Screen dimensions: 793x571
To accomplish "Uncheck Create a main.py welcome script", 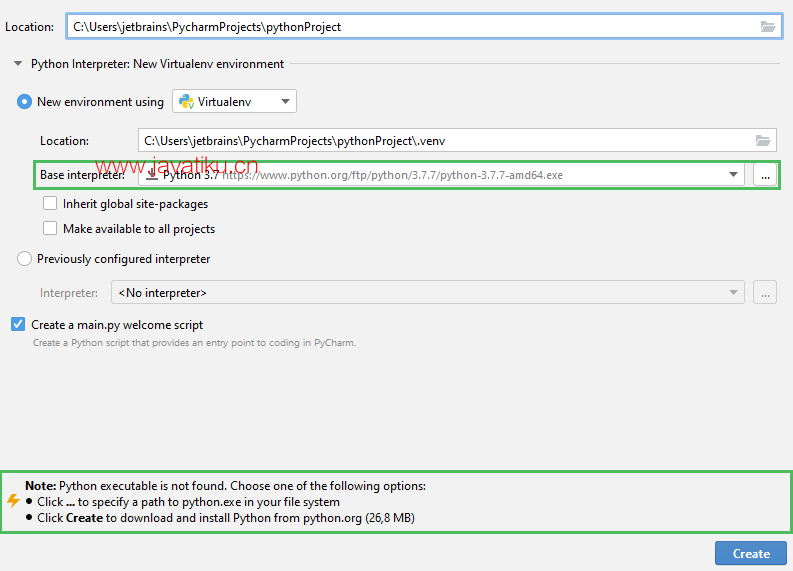I will click(18, 325).
